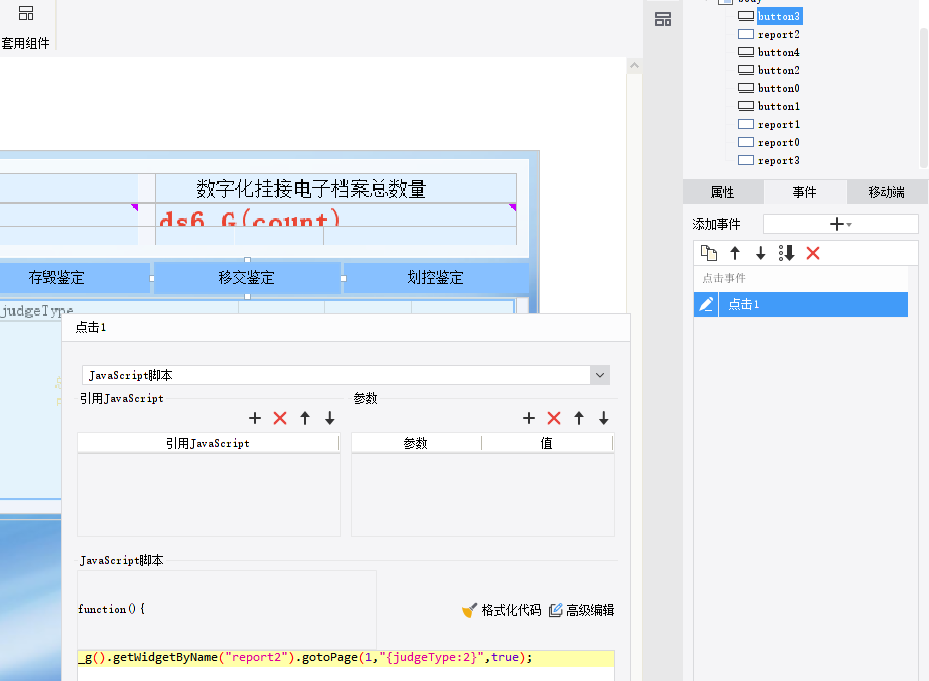Image resolution: width=929 pixels, height=681 pixels.
Task: Move event up with arrow icon
Action: pos(735,253)
